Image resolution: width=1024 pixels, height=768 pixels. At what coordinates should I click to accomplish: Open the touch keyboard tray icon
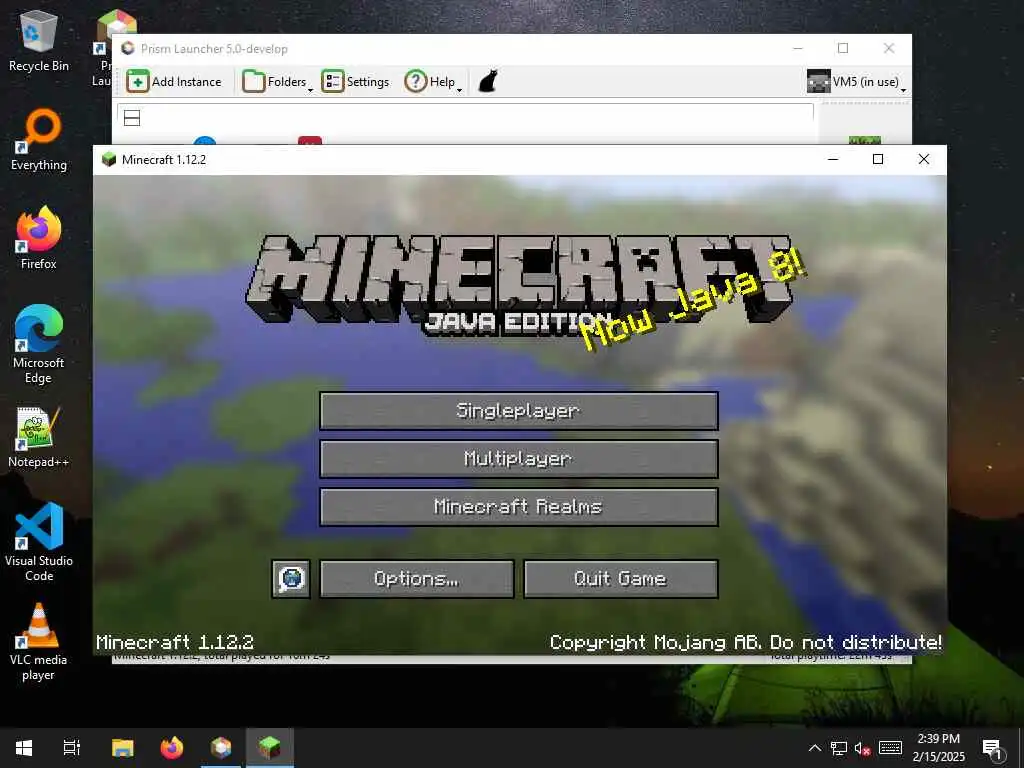[x=890, y=748]
